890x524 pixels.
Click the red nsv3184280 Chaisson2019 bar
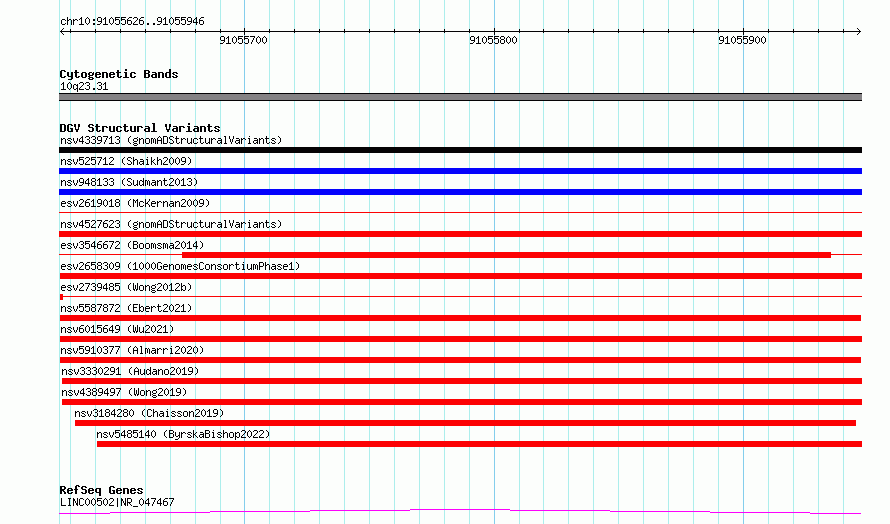point(465,423)
